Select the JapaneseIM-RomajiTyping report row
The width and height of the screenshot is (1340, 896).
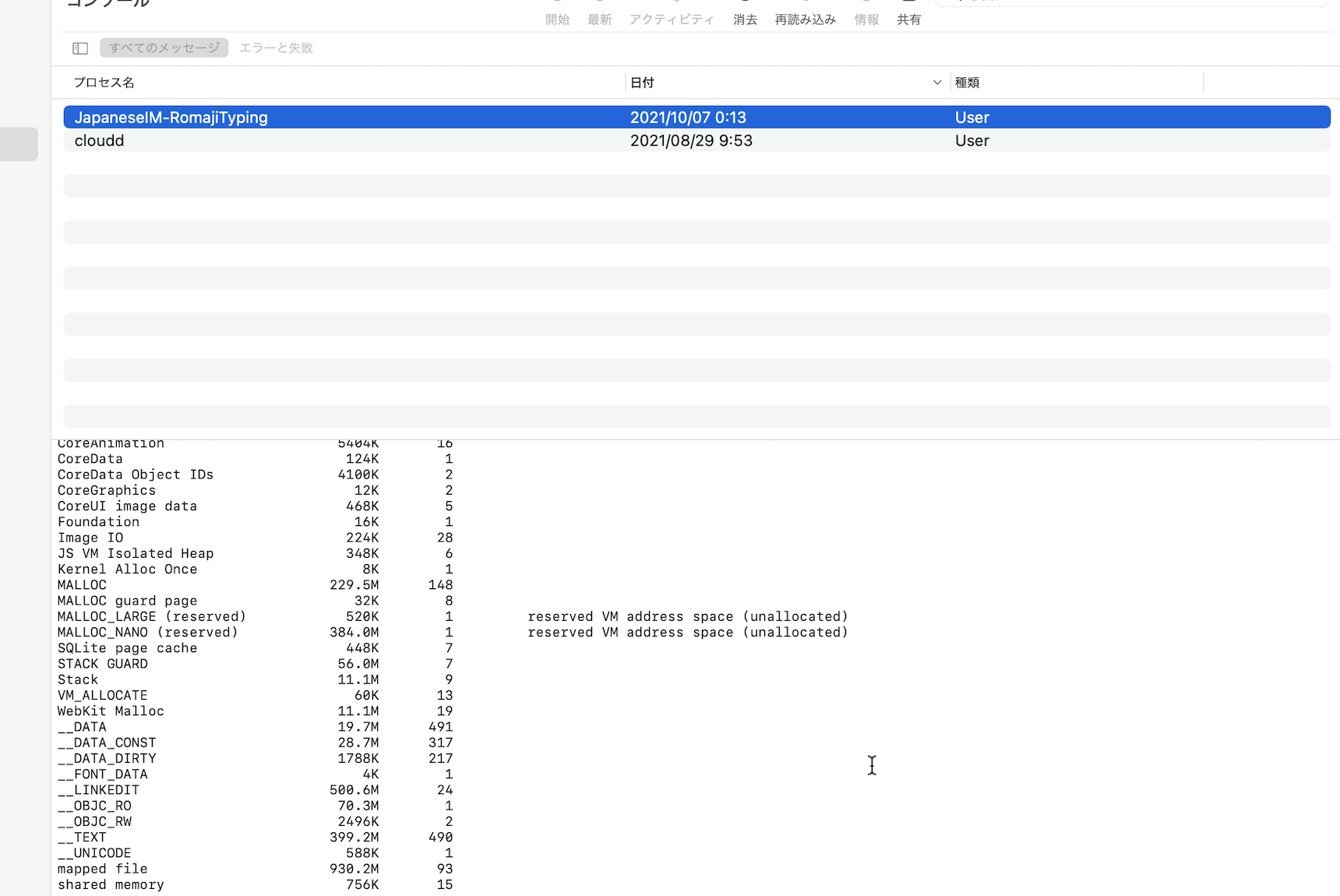click(171, 118)
